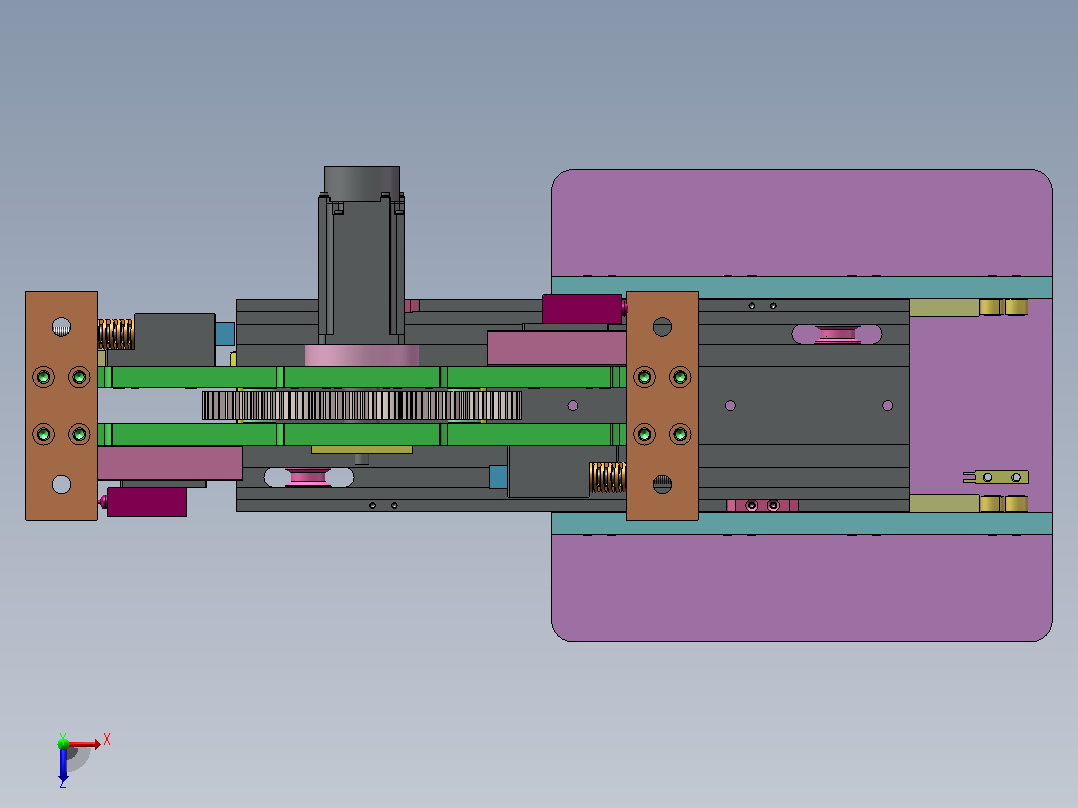Click the blue Z axis arrow on the triad
The image size is (1078, 808).
[x=63, y=764]
